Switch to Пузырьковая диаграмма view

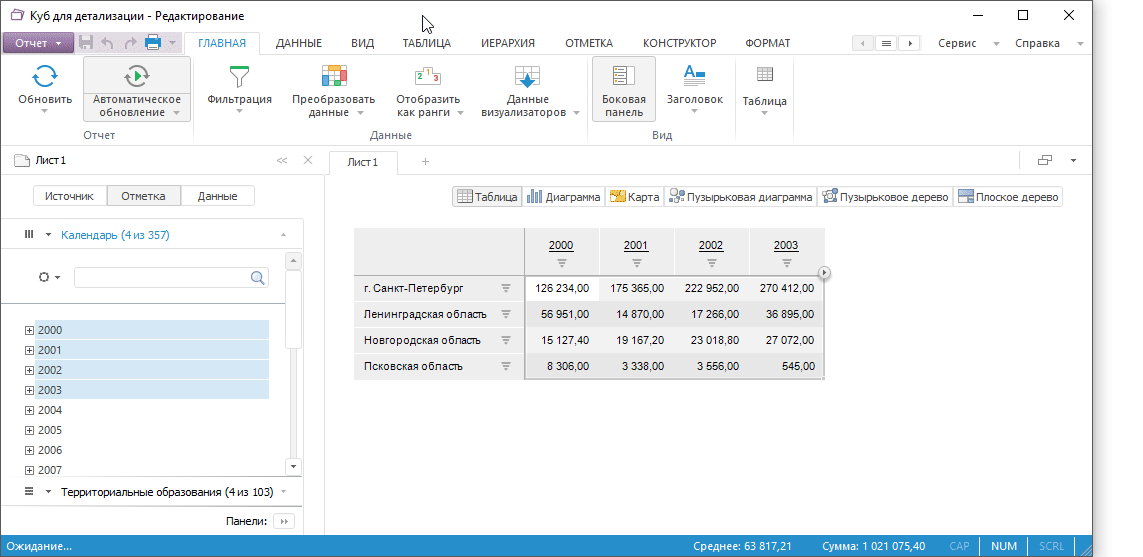(x=741, y=197)
